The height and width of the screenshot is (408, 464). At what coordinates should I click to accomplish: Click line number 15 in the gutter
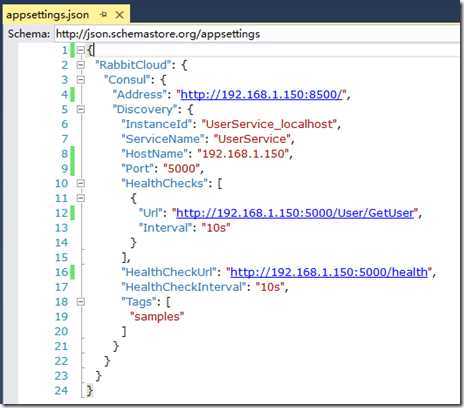tap(61, 257)
